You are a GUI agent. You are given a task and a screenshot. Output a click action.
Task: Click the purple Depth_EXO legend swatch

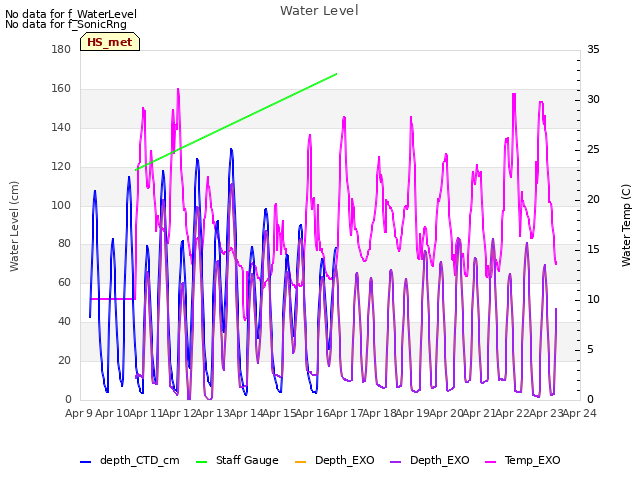click(x=396, y=462)
